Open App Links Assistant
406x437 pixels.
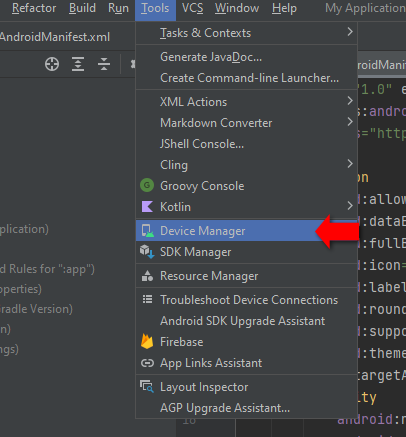[246, 363]
